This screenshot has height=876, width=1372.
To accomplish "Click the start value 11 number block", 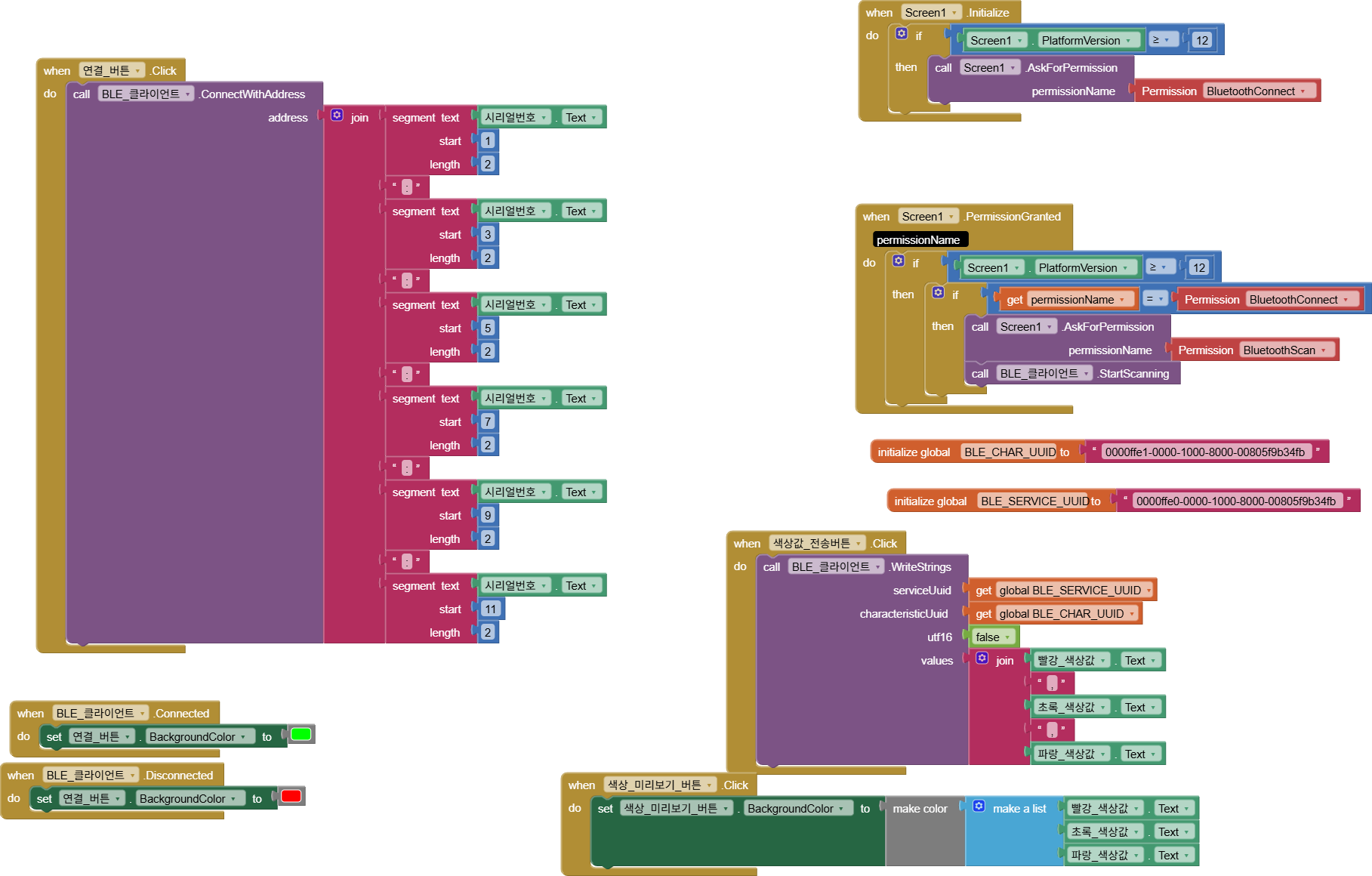I will 491,609.
